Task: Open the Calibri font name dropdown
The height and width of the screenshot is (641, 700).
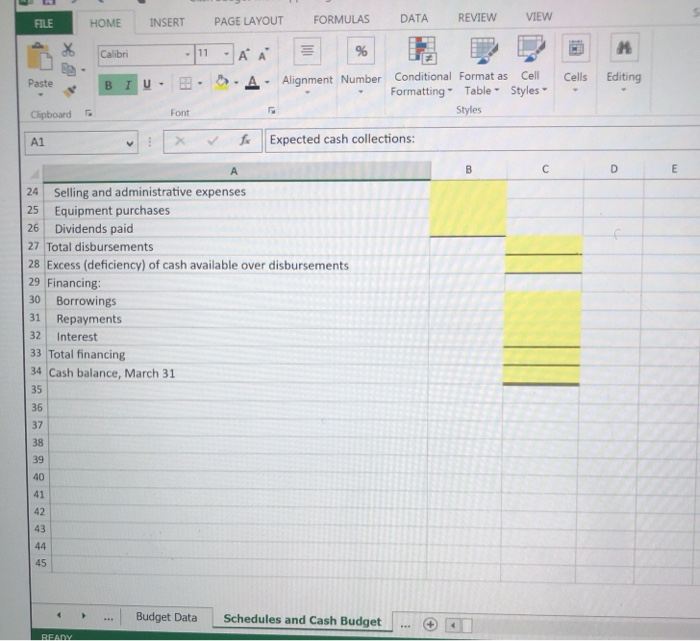Action: pos(188,54)
